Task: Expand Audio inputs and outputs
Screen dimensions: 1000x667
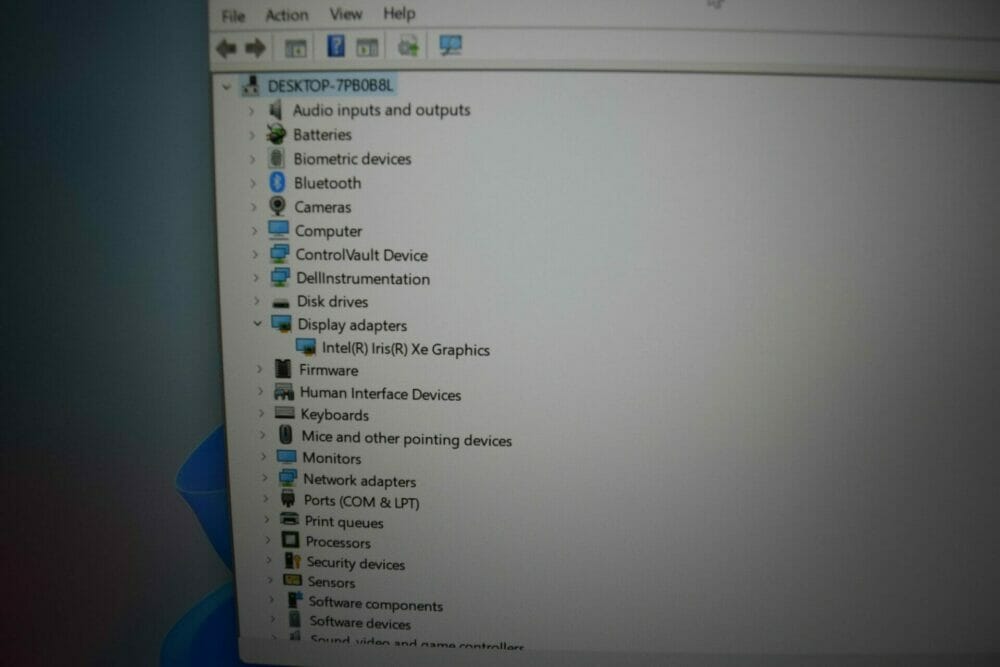Action: [251, 111]
